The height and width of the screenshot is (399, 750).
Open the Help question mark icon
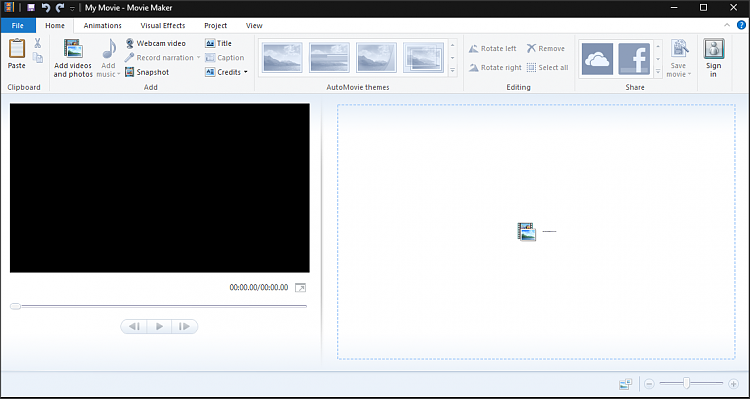tap(741, 25)
